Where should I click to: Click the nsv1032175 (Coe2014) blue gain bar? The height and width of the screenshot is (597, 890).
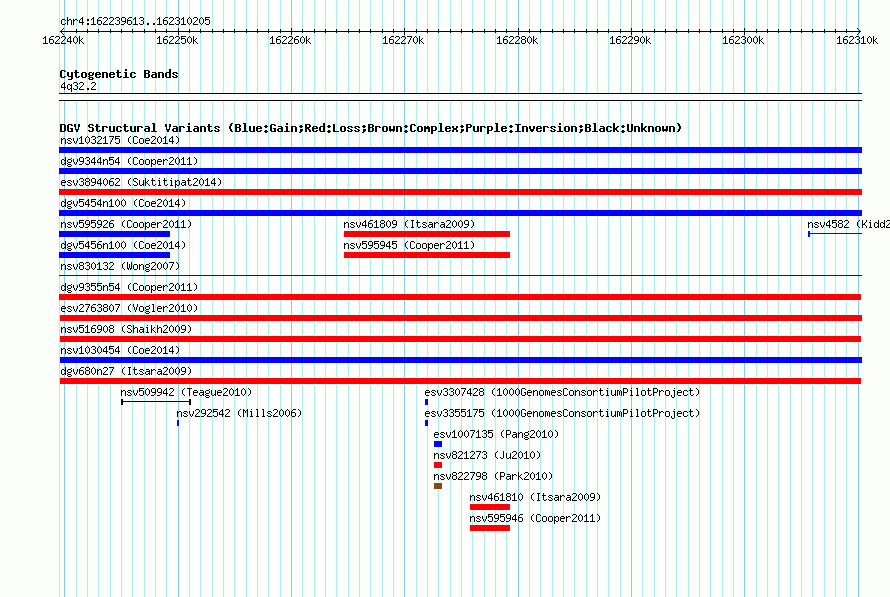pyautogui.click(x=460, y=150)
